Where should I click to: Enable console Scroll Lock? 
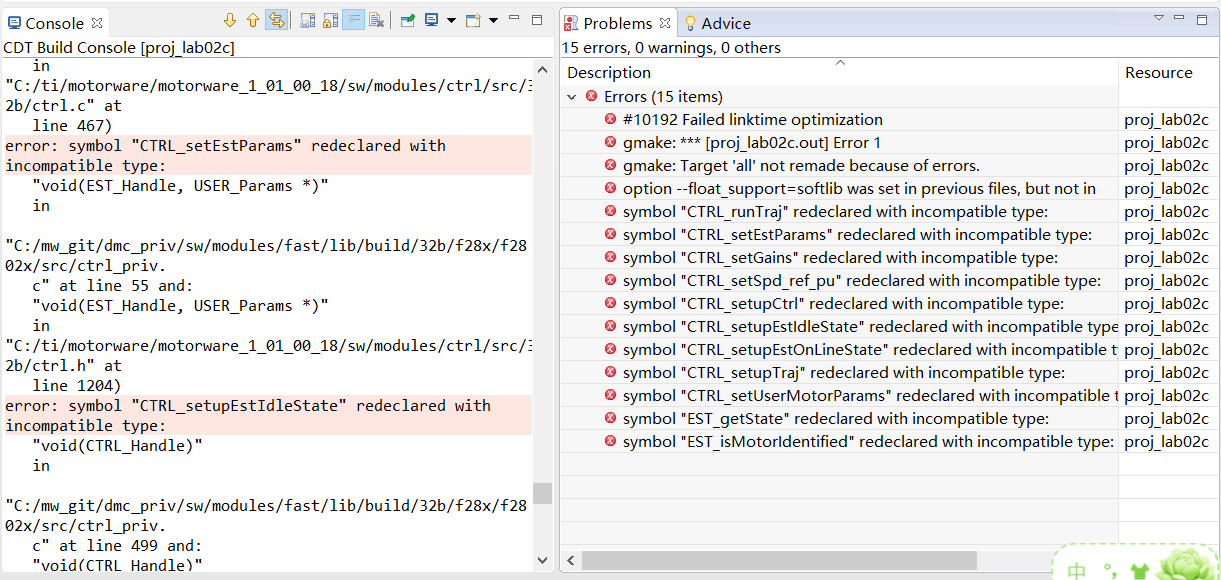(330, 20)
